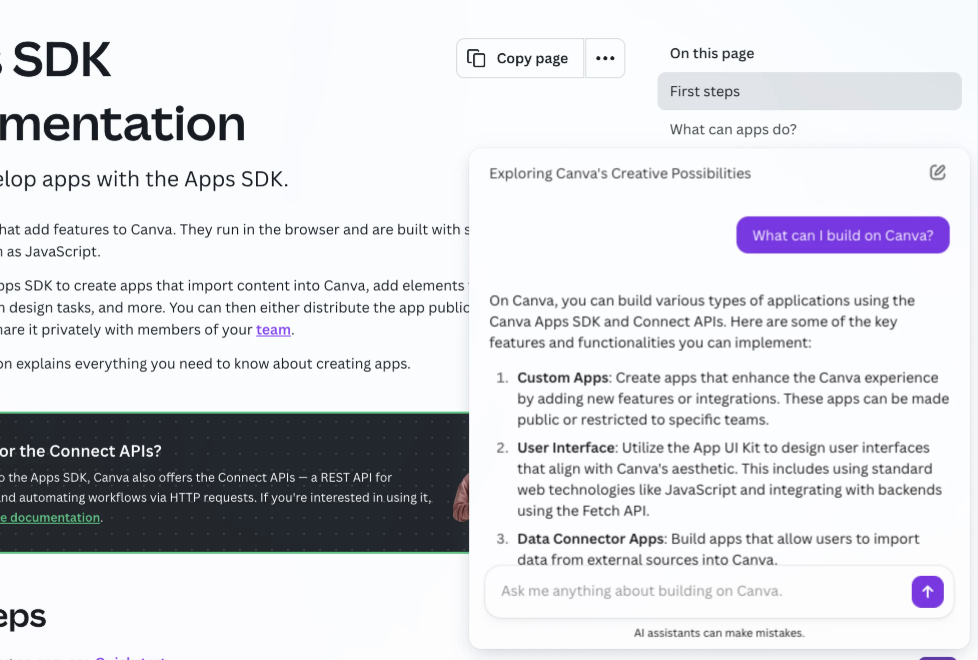Image resolution: width=978 pixels, height=660 pixels.
Task: Click the 'AI assistants can make mistakes' disclaimer
Action: pyautogui.click(x=719, y=632)
